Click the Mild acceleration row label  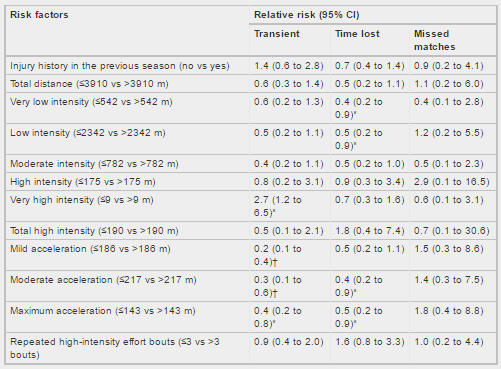tap(90, 249)
